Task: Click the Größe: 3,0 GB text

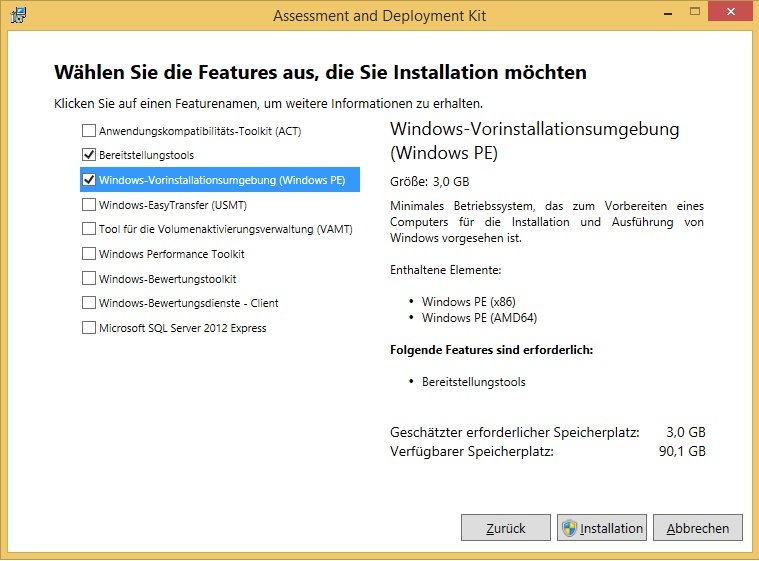Action: pos(430,182)
